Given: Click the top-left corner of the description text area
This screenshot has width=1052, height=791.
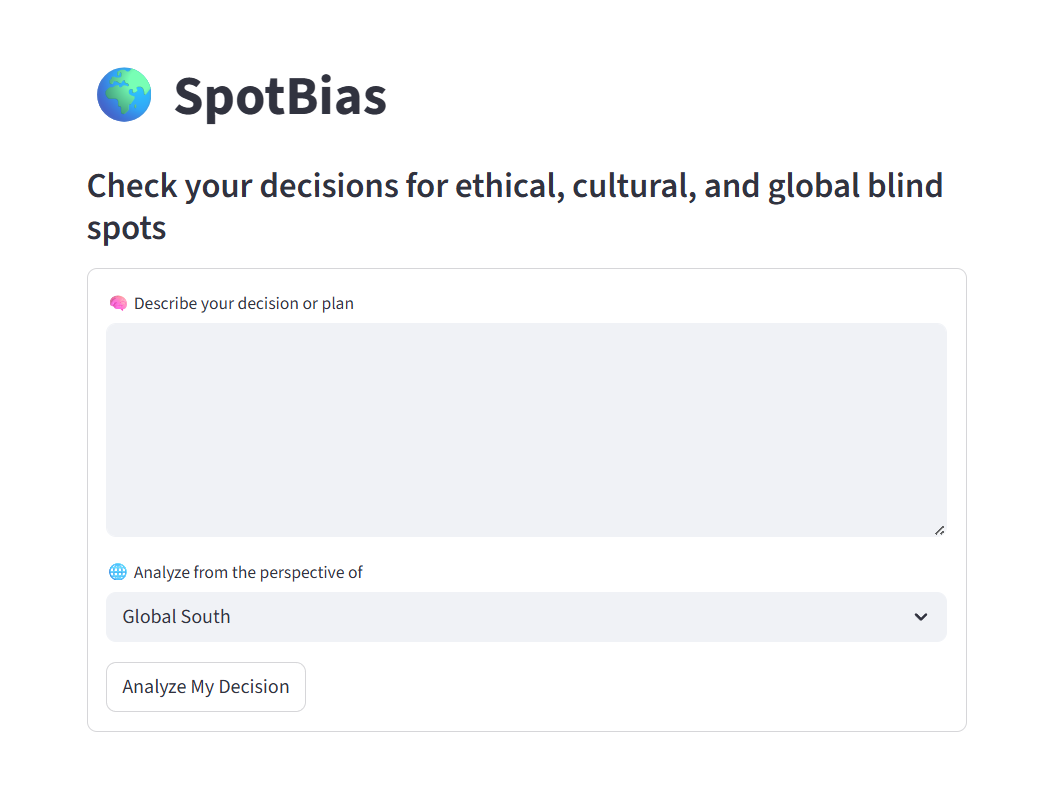Looking at the screenshot, I should (x=117, y=333).
